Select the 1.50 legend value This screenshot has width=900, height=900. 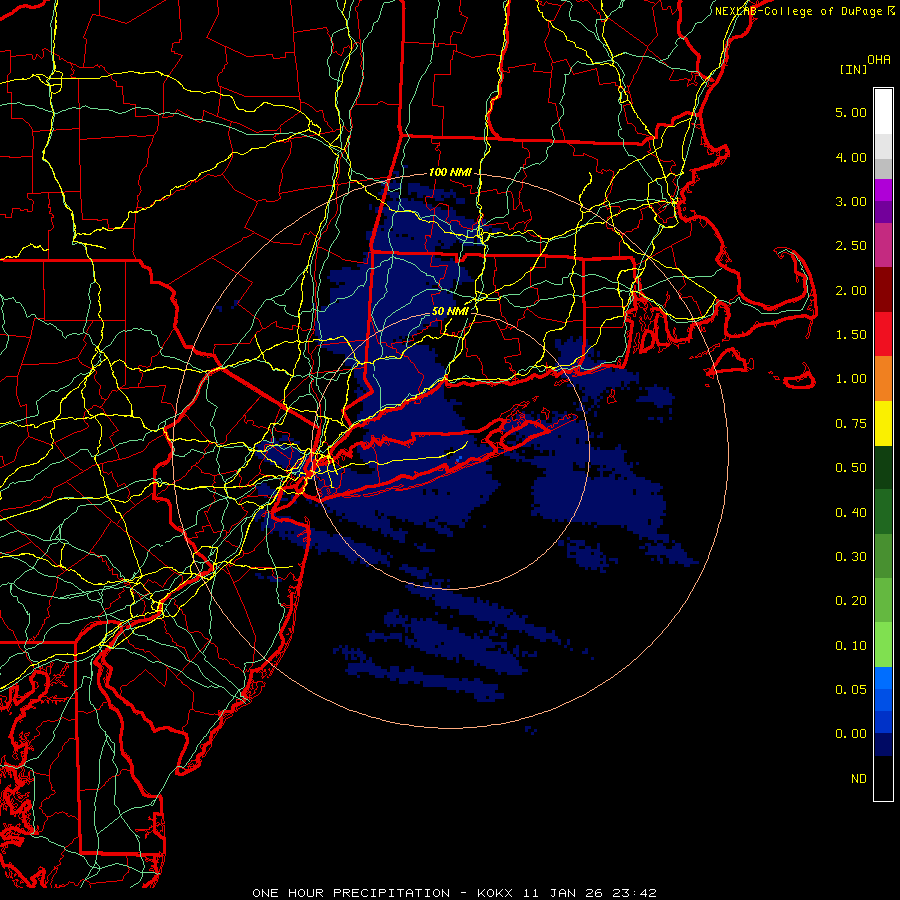pos(851,335)
